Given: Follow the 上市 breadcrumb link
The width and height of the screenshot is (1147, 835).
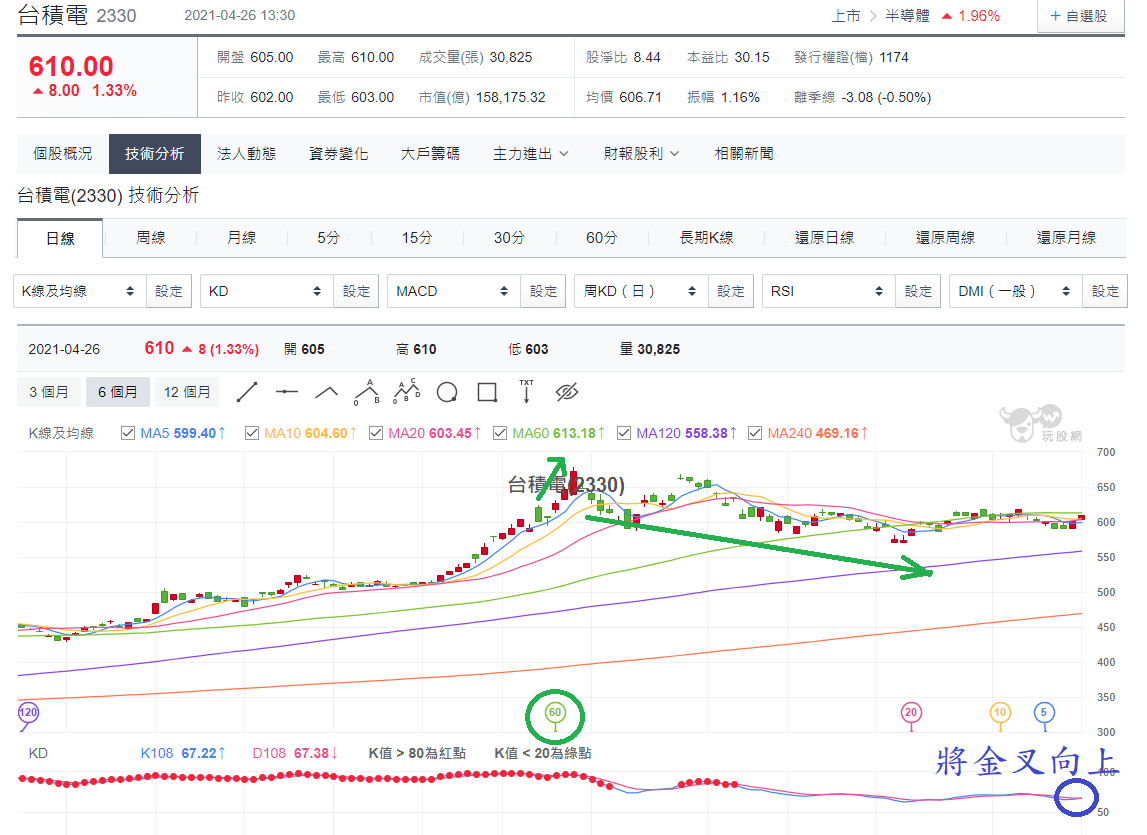Looking at the screenshot, I should 846,16.
